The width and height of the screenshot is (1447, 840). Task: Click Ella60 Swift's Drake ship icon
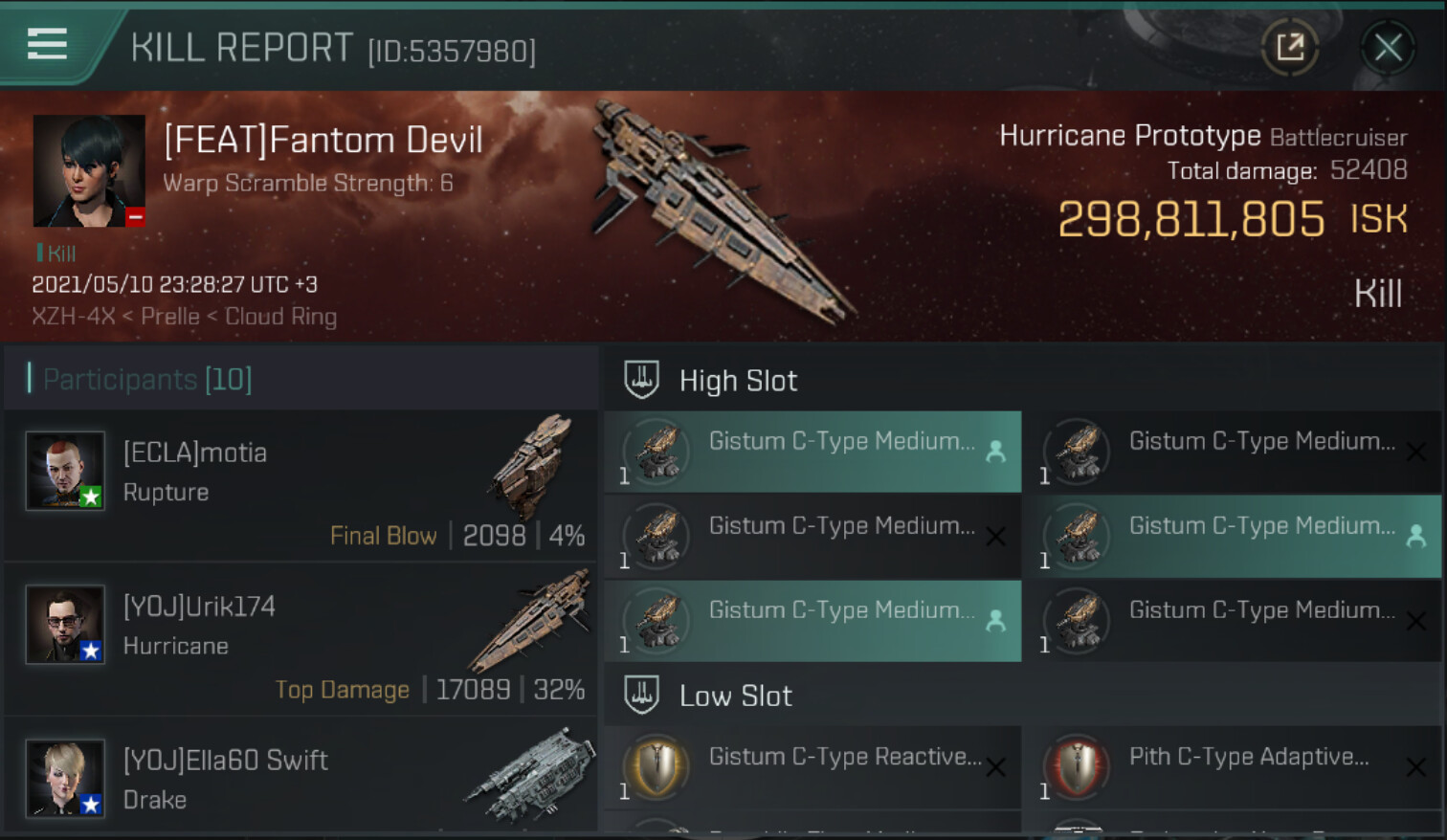coord(529,775)
